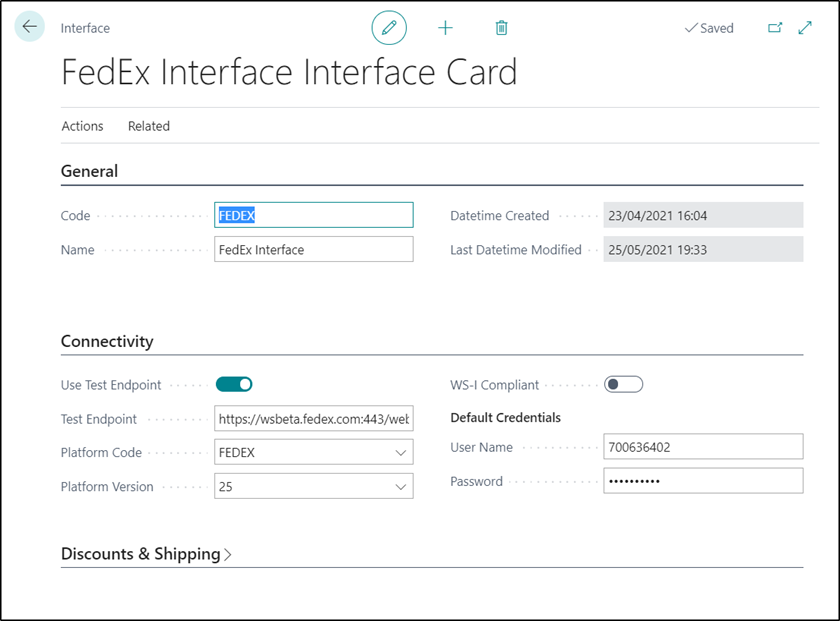This screenshot has height=621, width=840.
Task: Click the Platform Version label
Action: [107, 487]
